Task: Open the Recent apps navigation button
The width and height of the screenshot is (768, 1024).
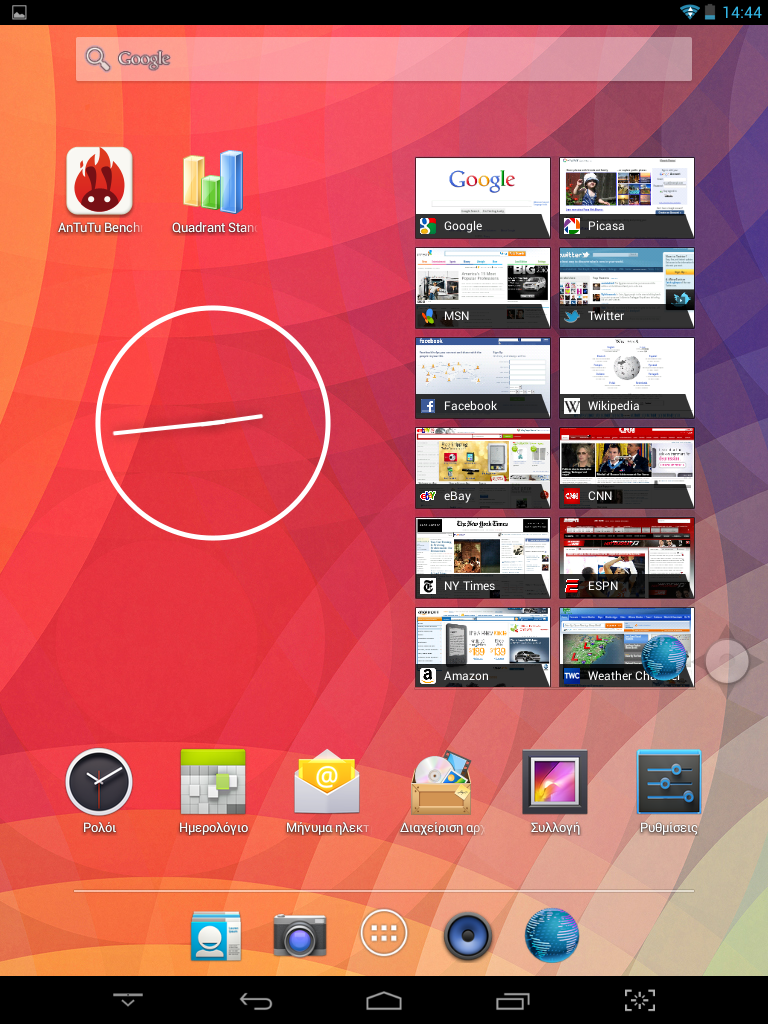Action: click(x=513, y=1000)
